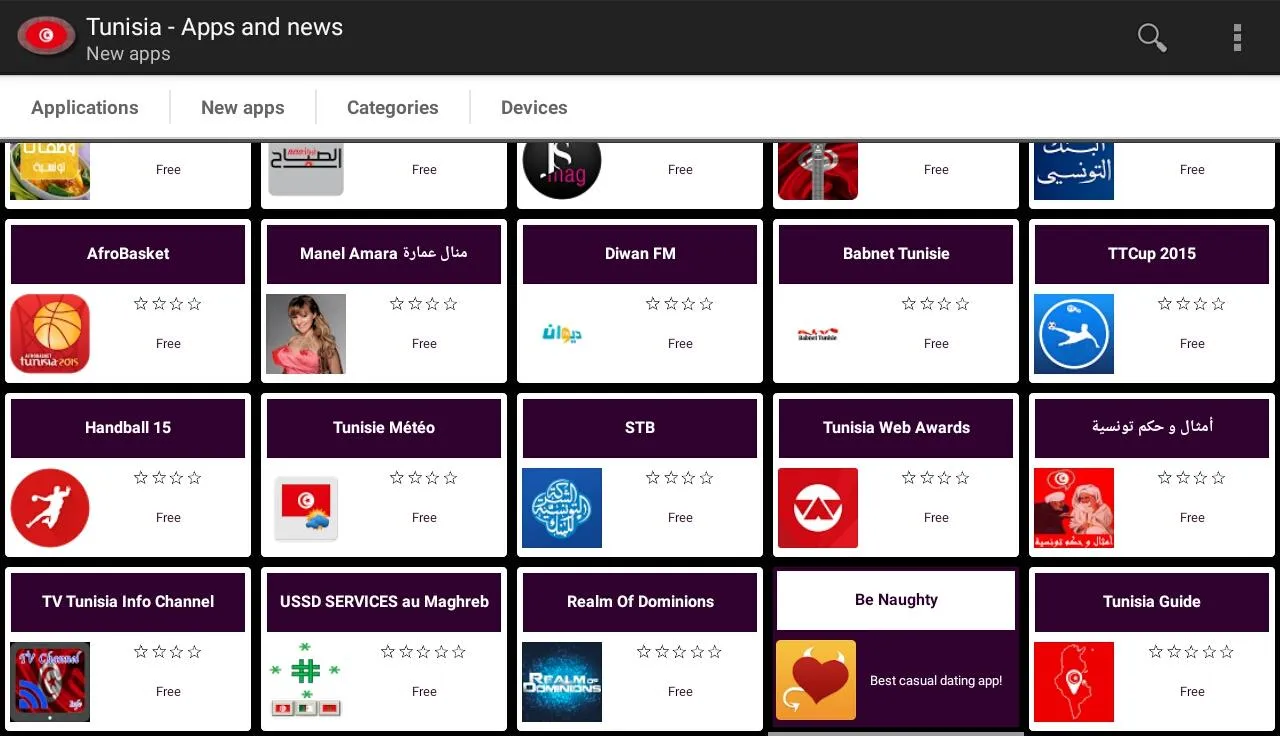Open the AfroBasket title header
Screen dimensions: 1280x736
(128, 254)
